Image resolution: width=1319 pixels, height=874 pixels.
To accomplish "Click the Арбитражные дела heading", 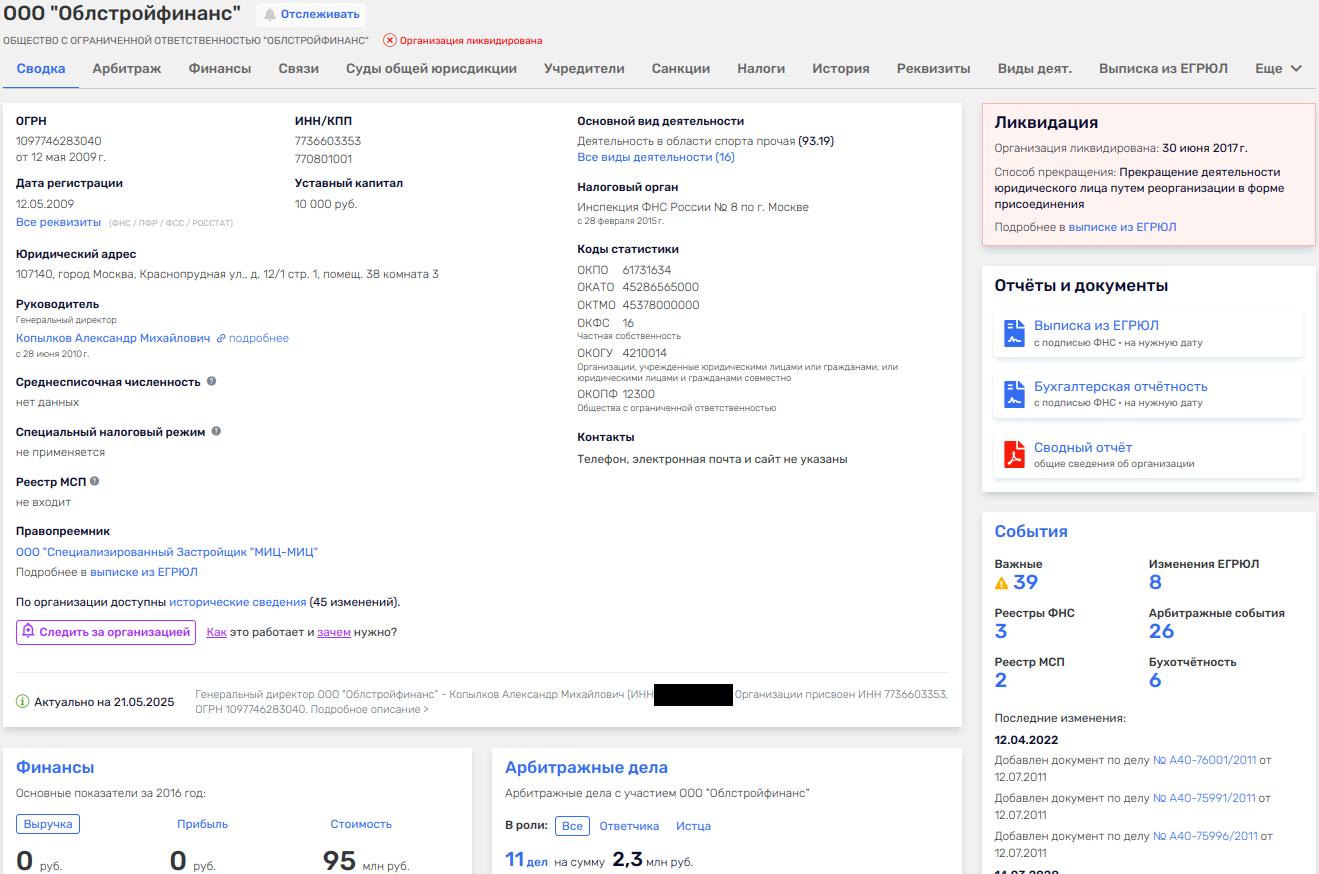I will click(586, 767).
